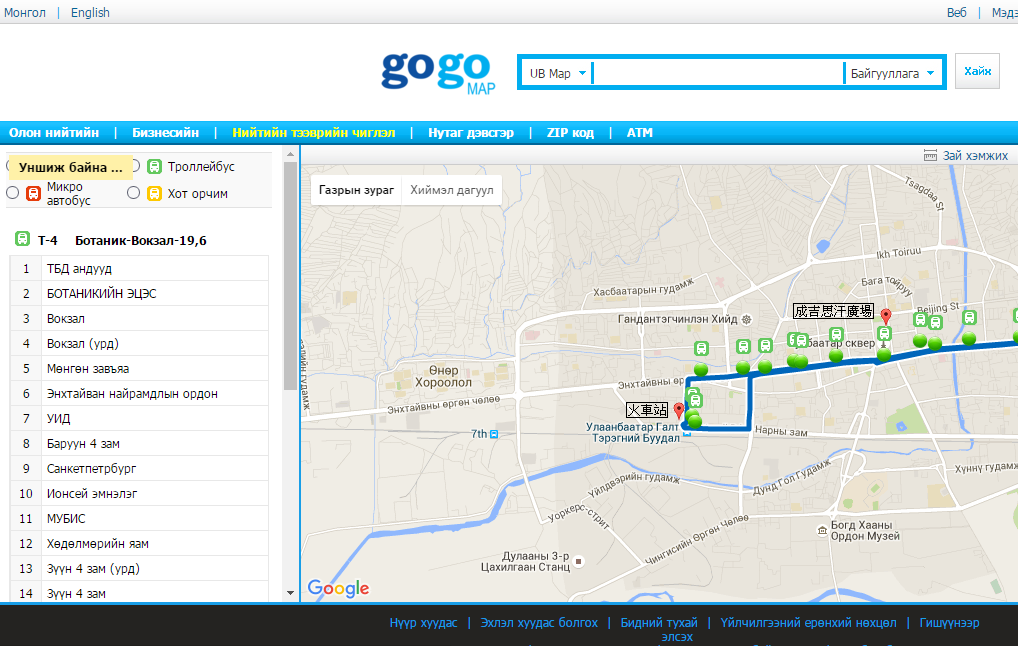Click the green T-4 route icon

pyautogui.click(x=23, y=239)
